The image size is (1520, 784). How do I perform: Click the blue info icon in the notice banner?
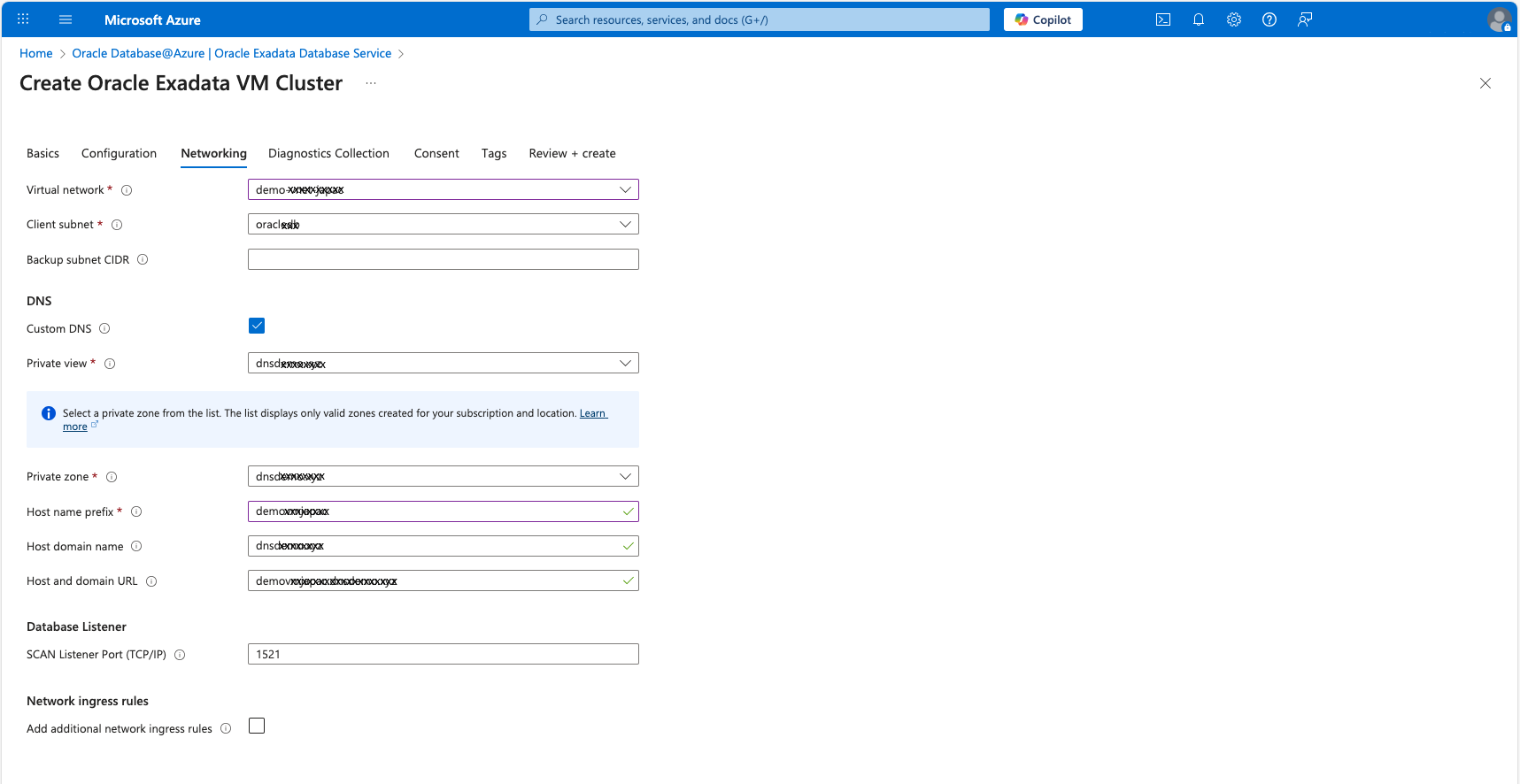click(x=49, y=413)
